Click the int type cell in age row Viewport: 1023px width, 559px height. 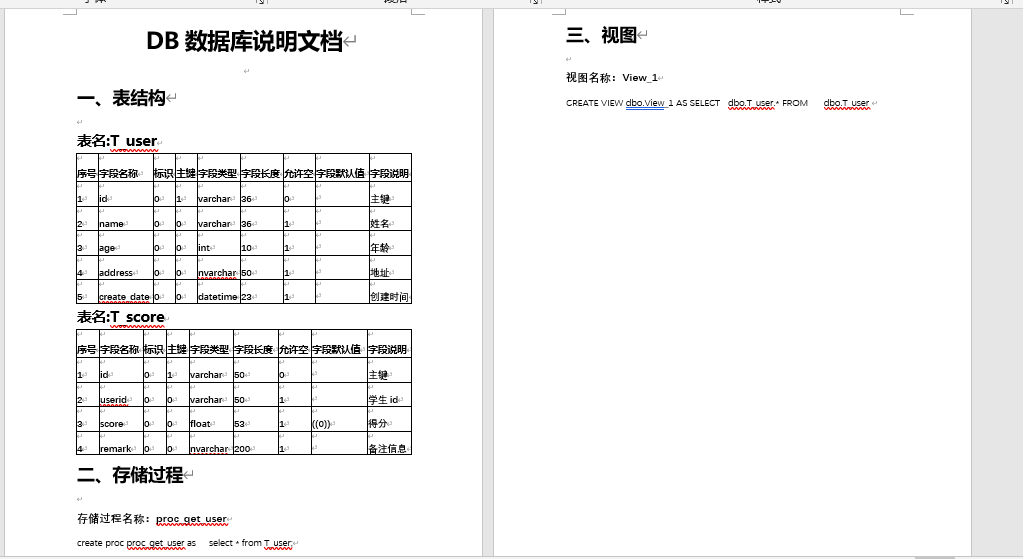(x=219, y=243)
